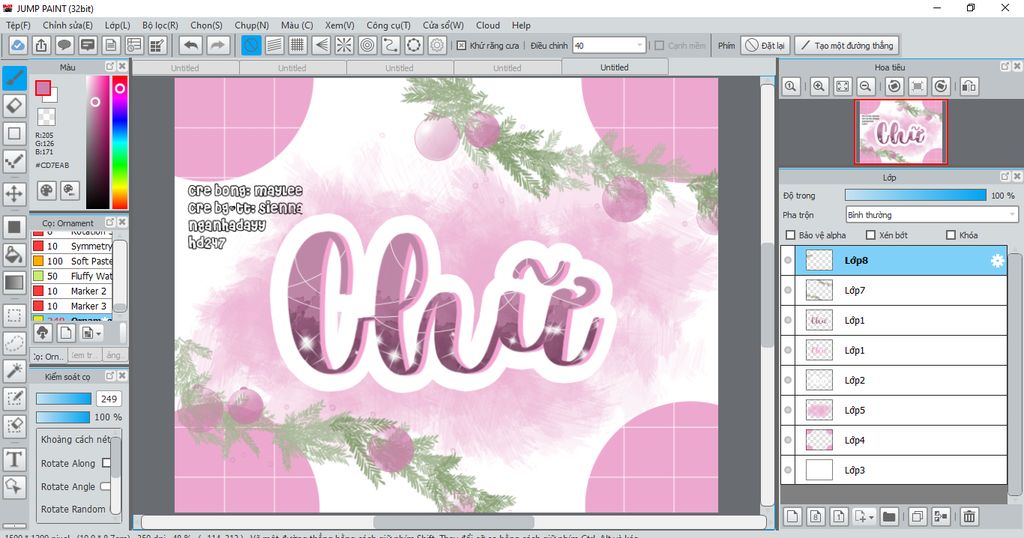Click the rainbow hue bar
This screenshot has width=1024, height=538.
pyautogui.click(x=120, y=142)
